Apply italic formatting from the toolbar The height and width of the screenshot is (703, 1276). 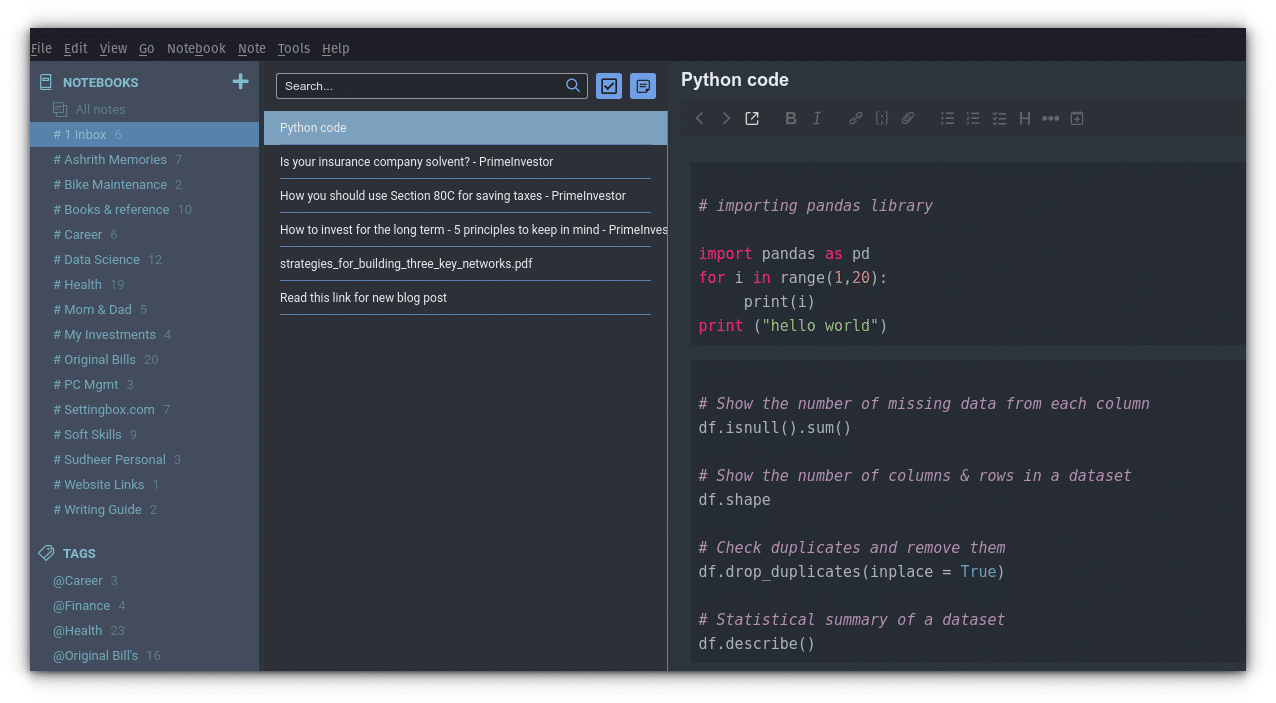[x=817, y=118]
